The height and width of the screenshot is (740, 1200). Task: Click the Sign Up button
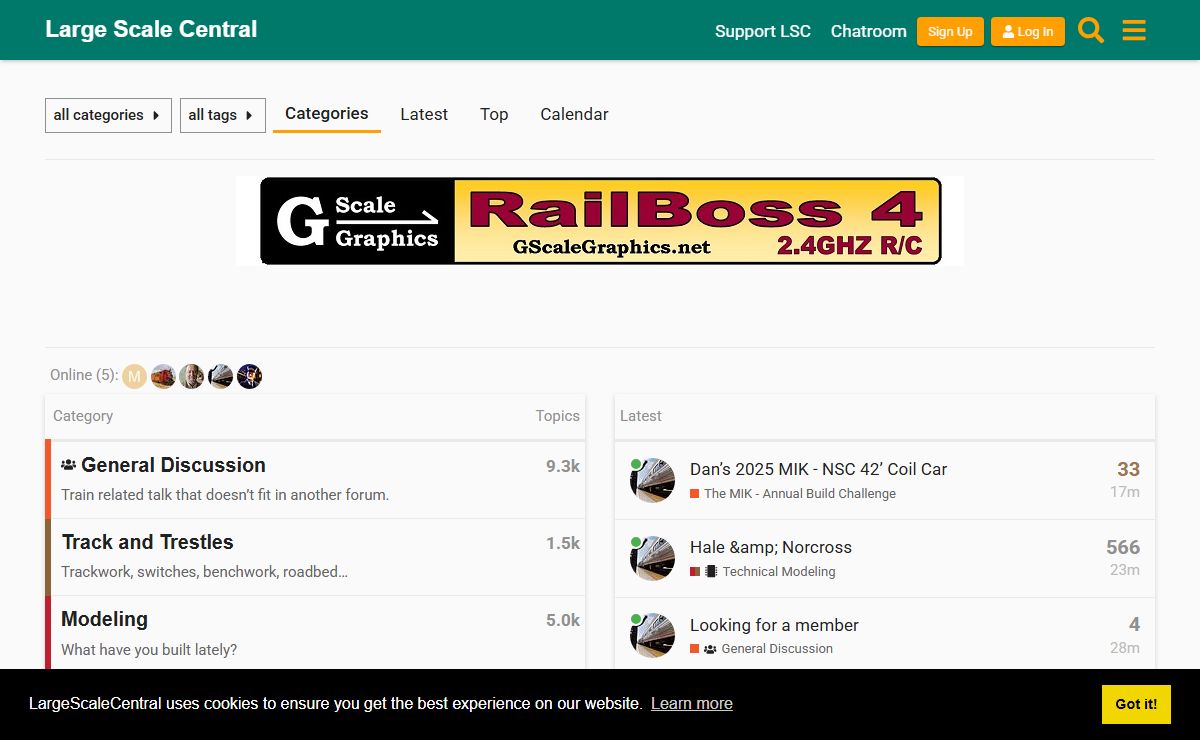click(x=950, y=31)
